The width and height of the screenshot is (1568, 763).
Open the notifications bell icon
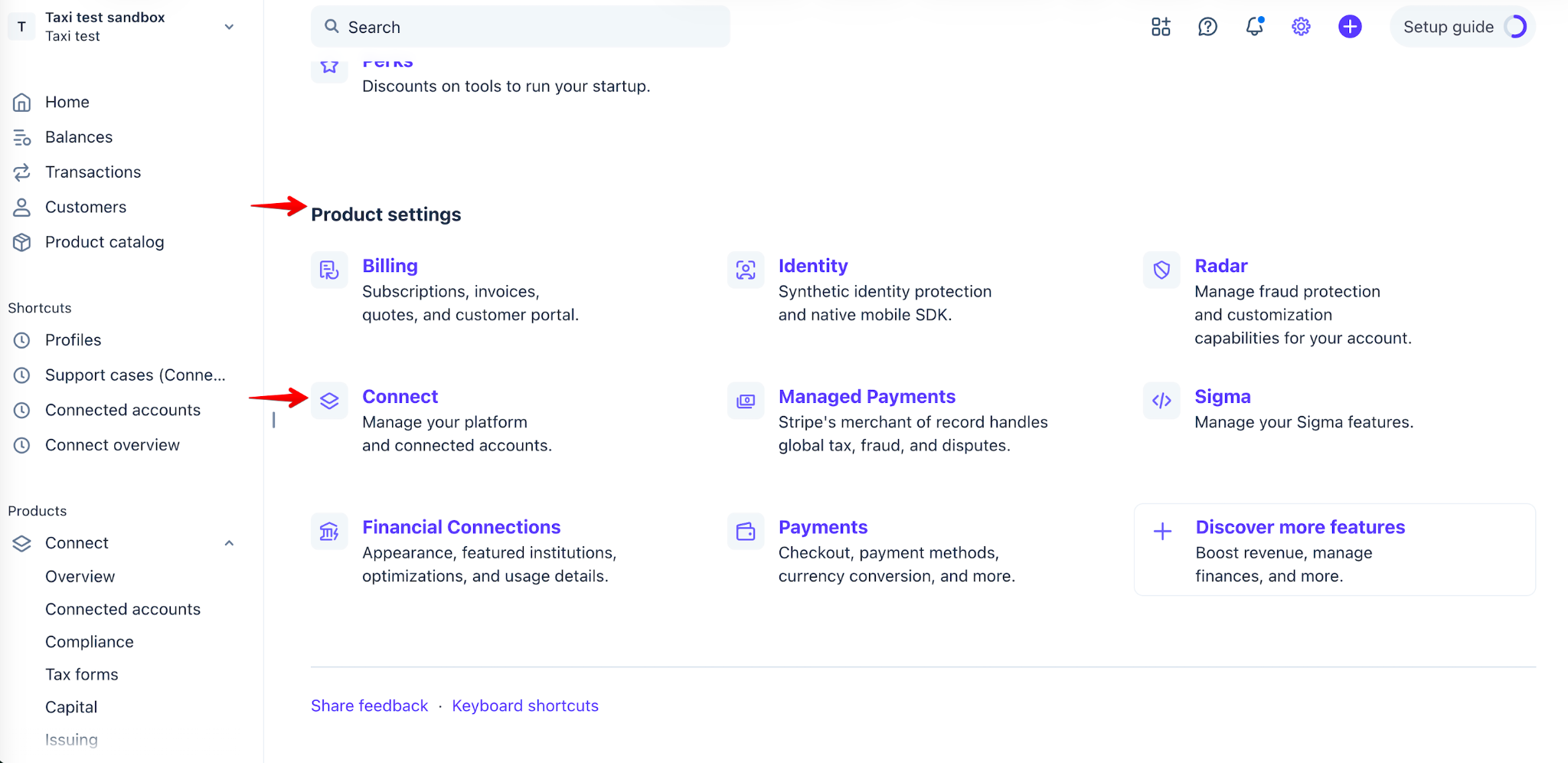point(1254,27)
